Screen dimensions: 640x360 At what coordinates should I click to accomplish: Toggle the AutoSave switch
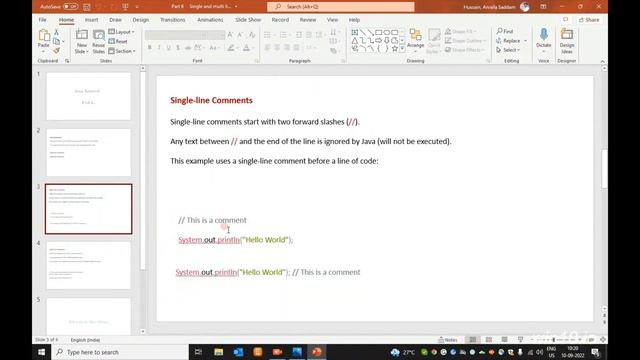[71, 7]
